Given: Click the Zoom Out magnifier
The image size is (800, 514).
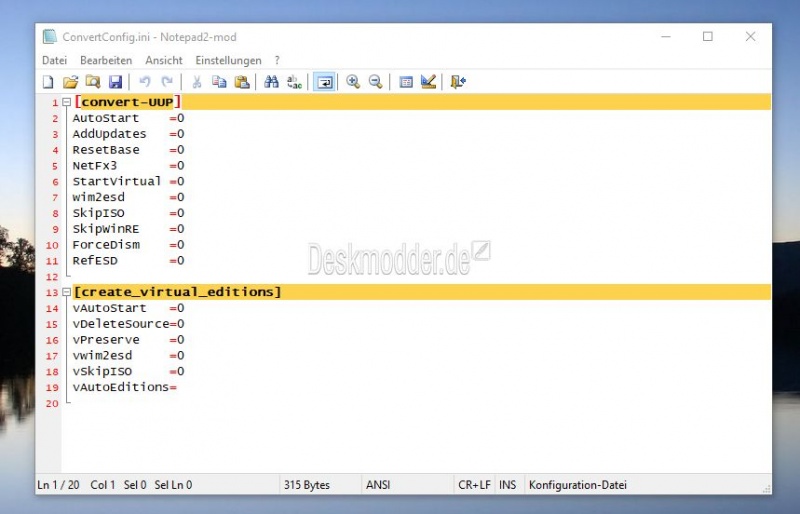Looking at the screenshot, I should tap(375, 82).
